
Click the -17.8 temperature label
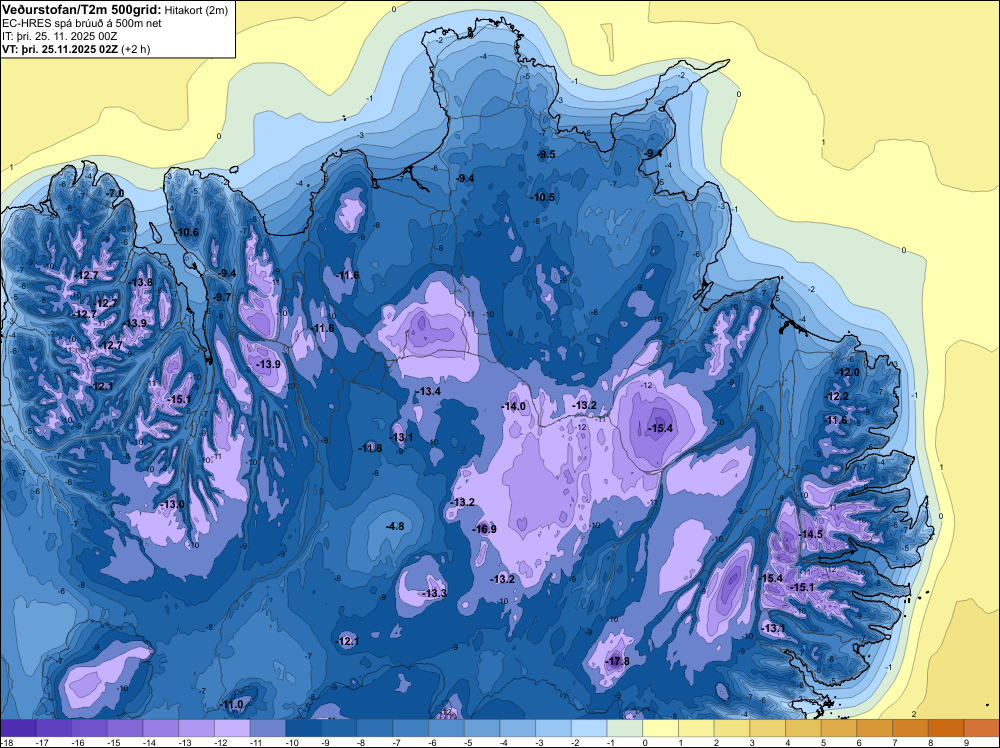617,661
